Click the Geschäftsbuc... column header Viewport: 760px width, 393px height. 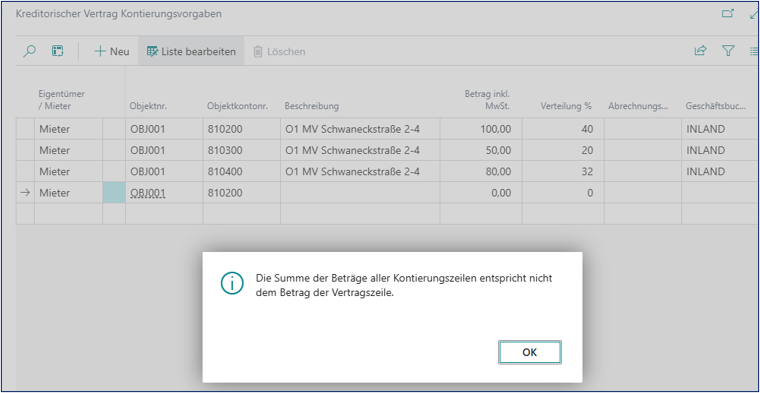tap(715, 106)
